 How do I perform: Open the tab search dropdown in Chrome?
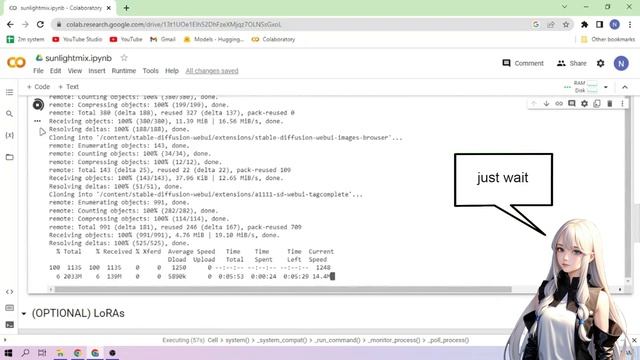(x=564, y=7)
